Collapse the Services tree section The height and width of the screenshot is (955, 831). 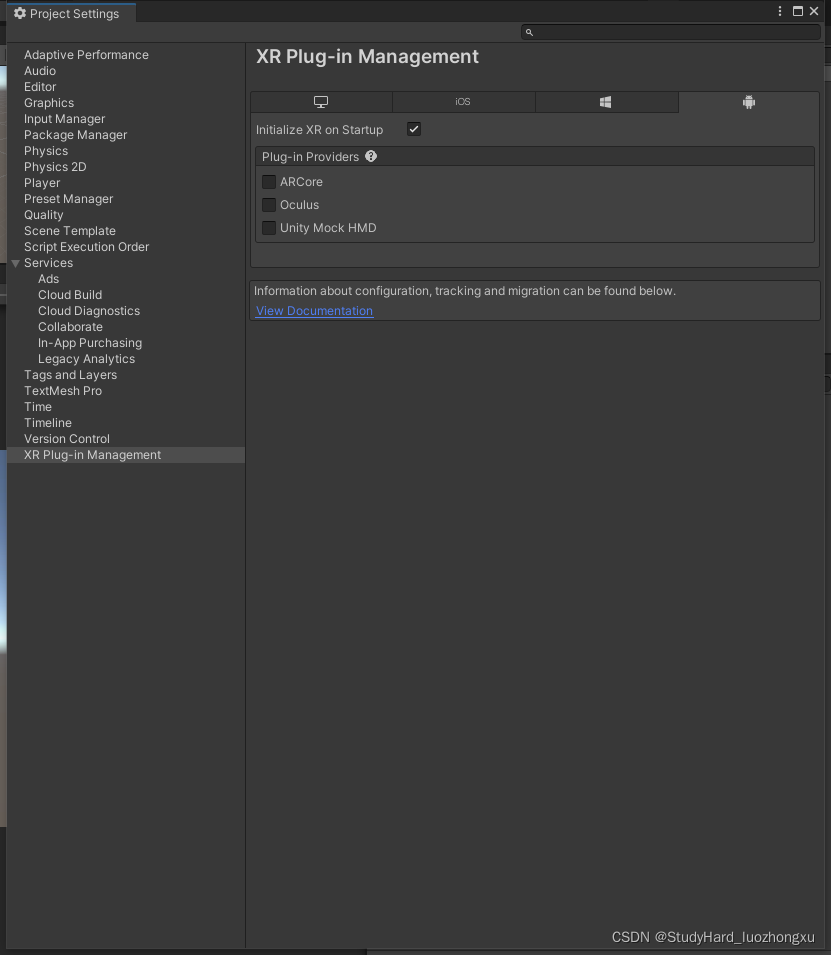[16, 263]
